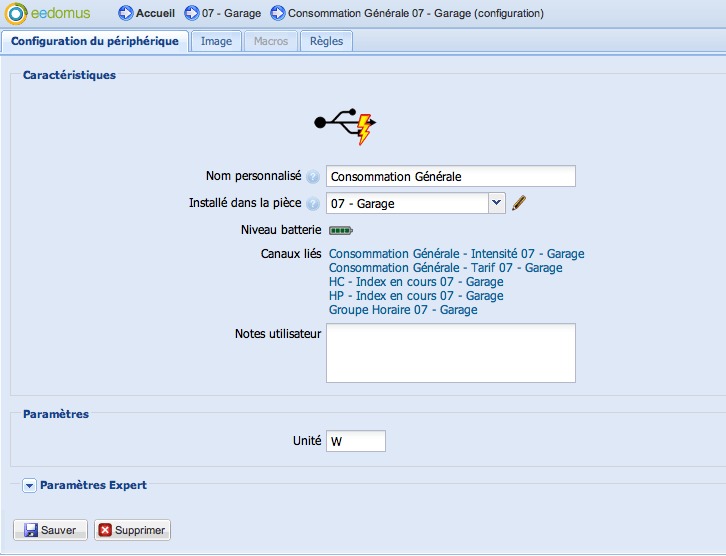Switch to Configuration du périphérique tab
The image size is (726, 556).
pos(95,41)
